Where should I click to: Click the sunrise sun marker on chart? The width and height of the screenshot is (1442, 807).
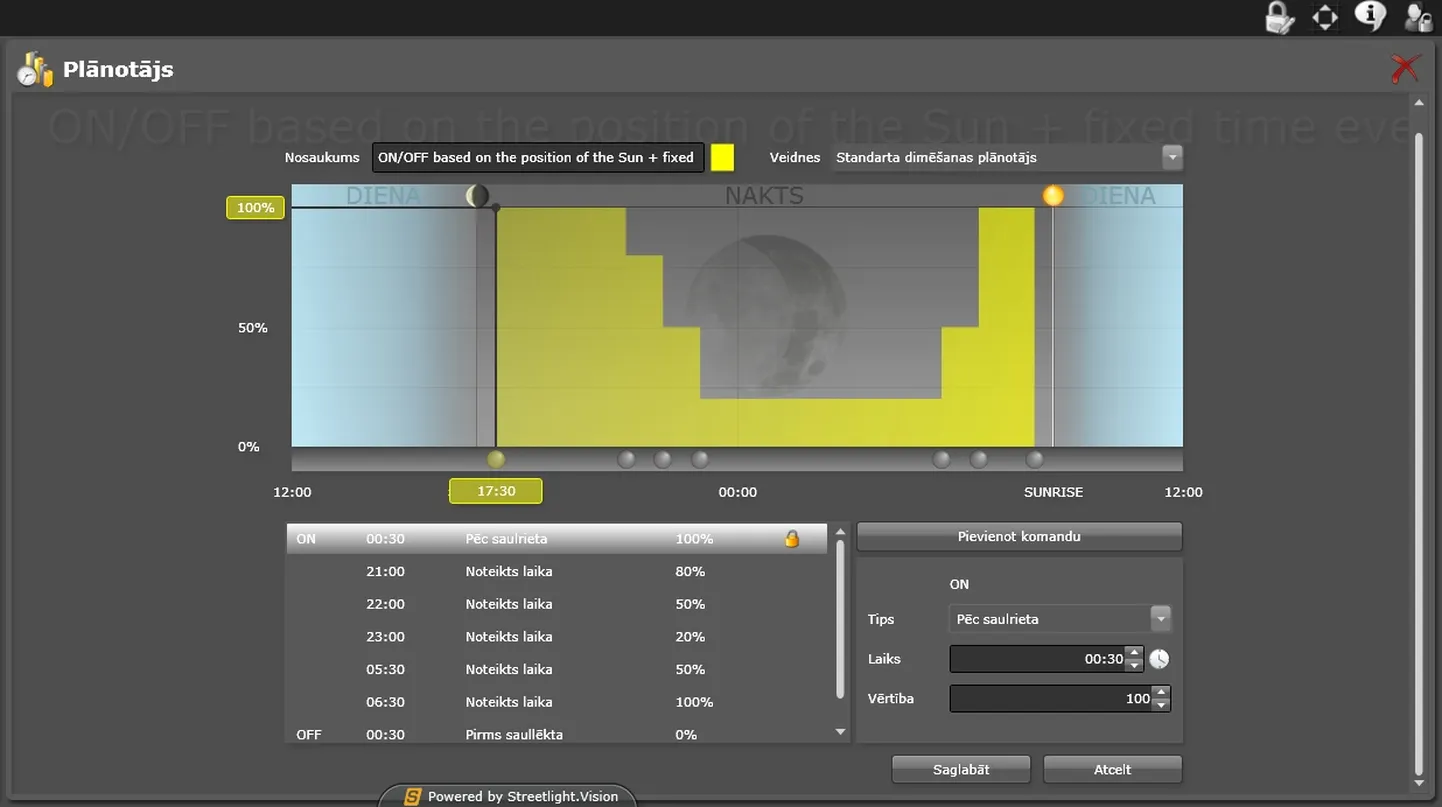[1053, 195]
